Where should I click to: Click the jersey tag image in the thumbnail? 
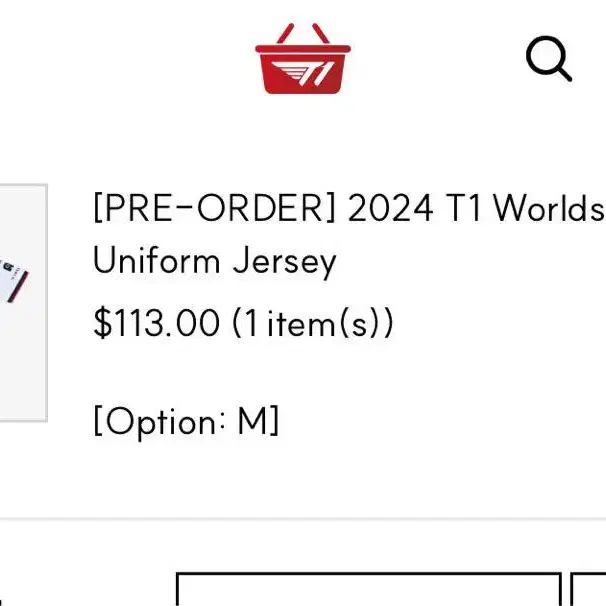tap(15, 280)
